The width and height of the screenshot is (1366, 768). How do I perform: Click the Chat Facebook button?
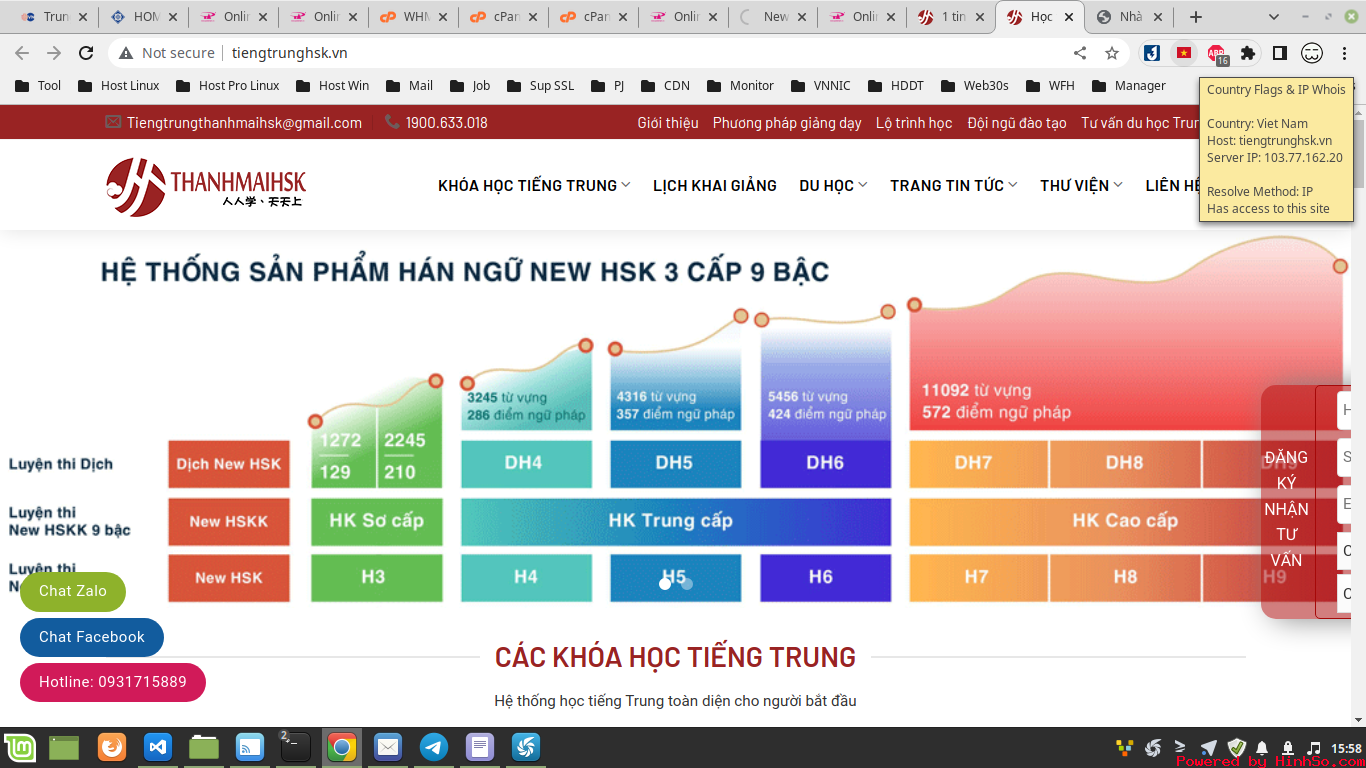92,637
